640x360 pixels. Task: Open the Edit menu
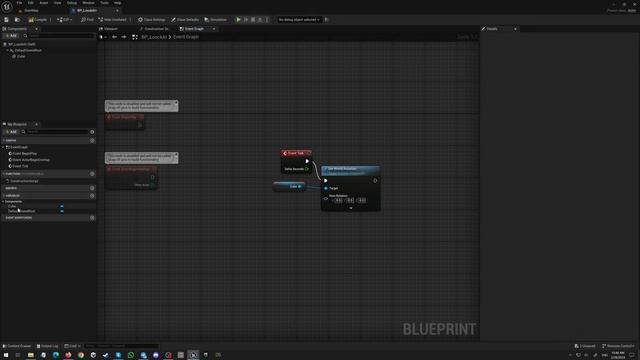click(31, 3)
